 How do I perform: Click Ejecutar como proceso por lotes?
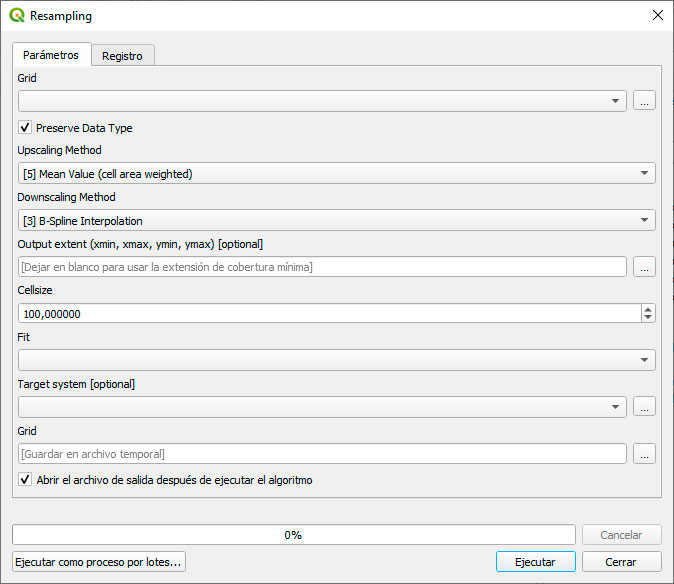pos(99,562)
